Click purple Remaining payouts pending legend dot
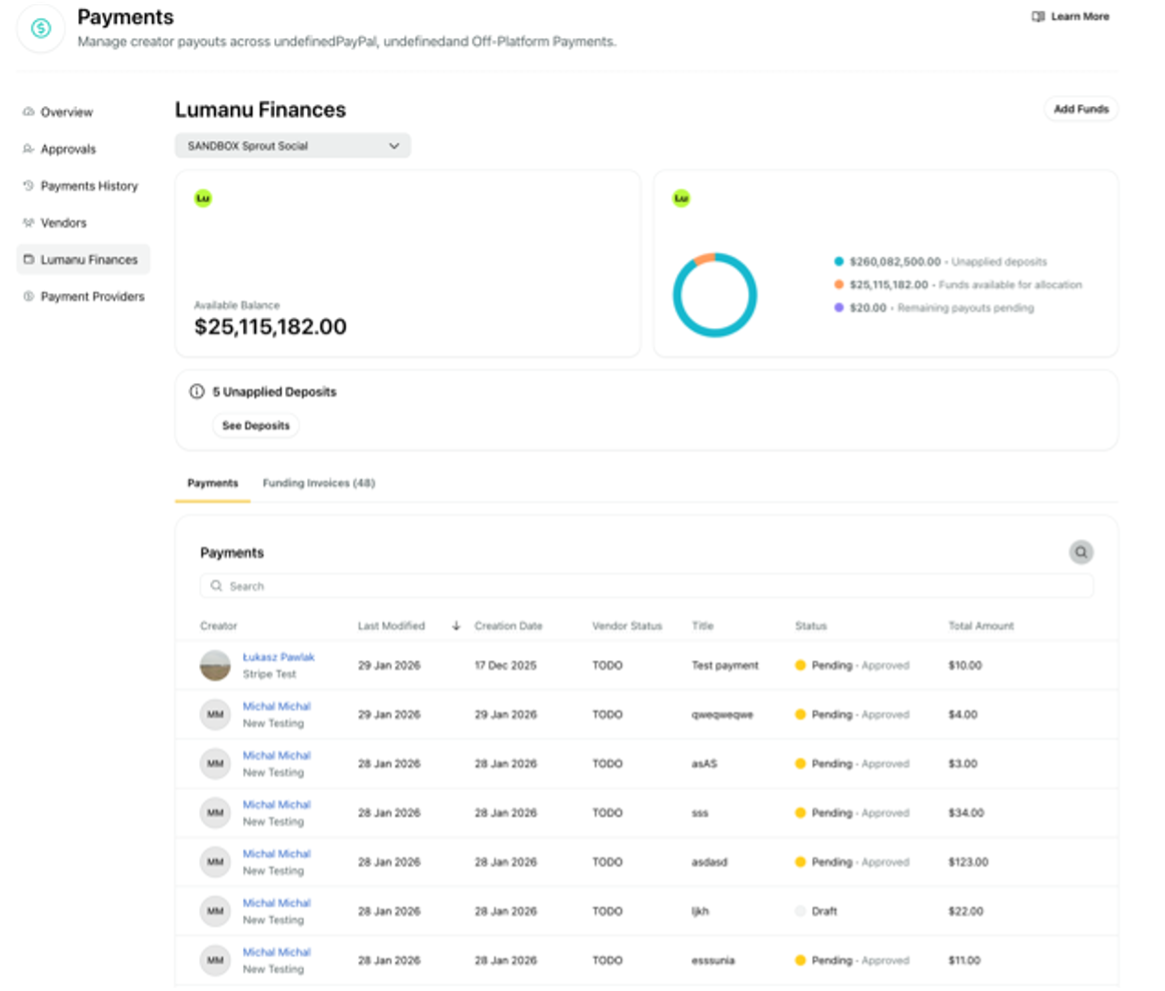Image resolution: width=1165 pixels, height=991 pixels. pos(839,308)
